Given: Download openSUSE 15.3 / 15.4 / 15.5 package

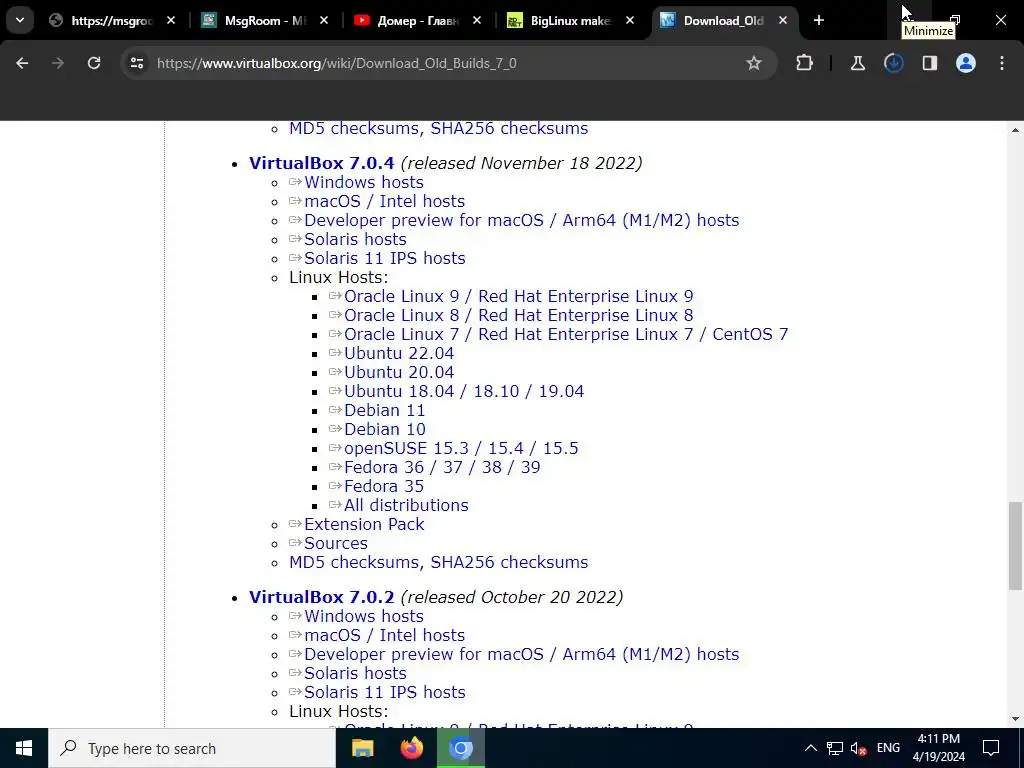Looking at the screenshot, I should (460, 448).
